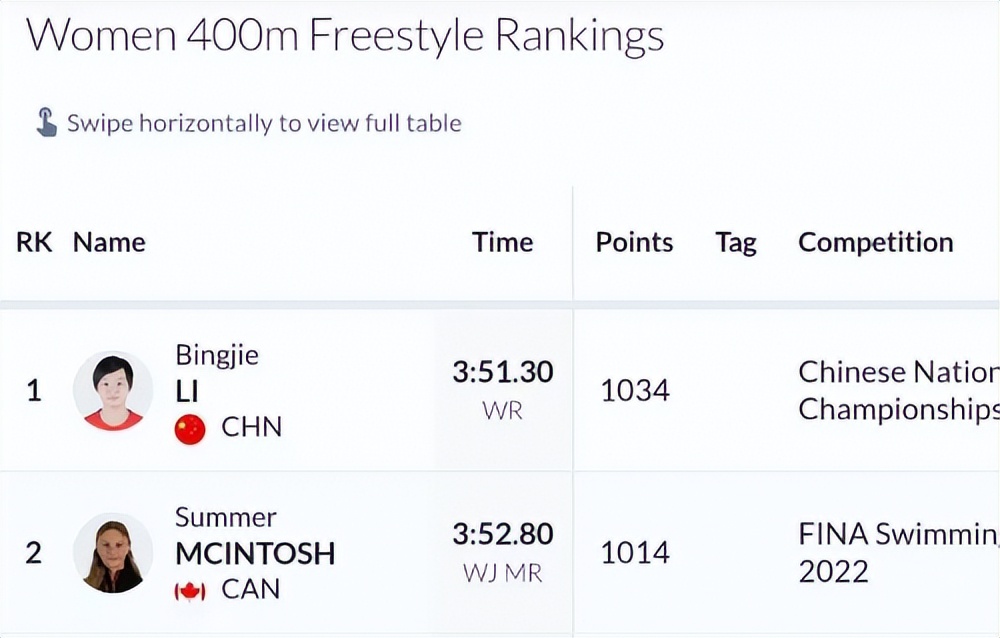Click the China flag icon

[190, 428]
